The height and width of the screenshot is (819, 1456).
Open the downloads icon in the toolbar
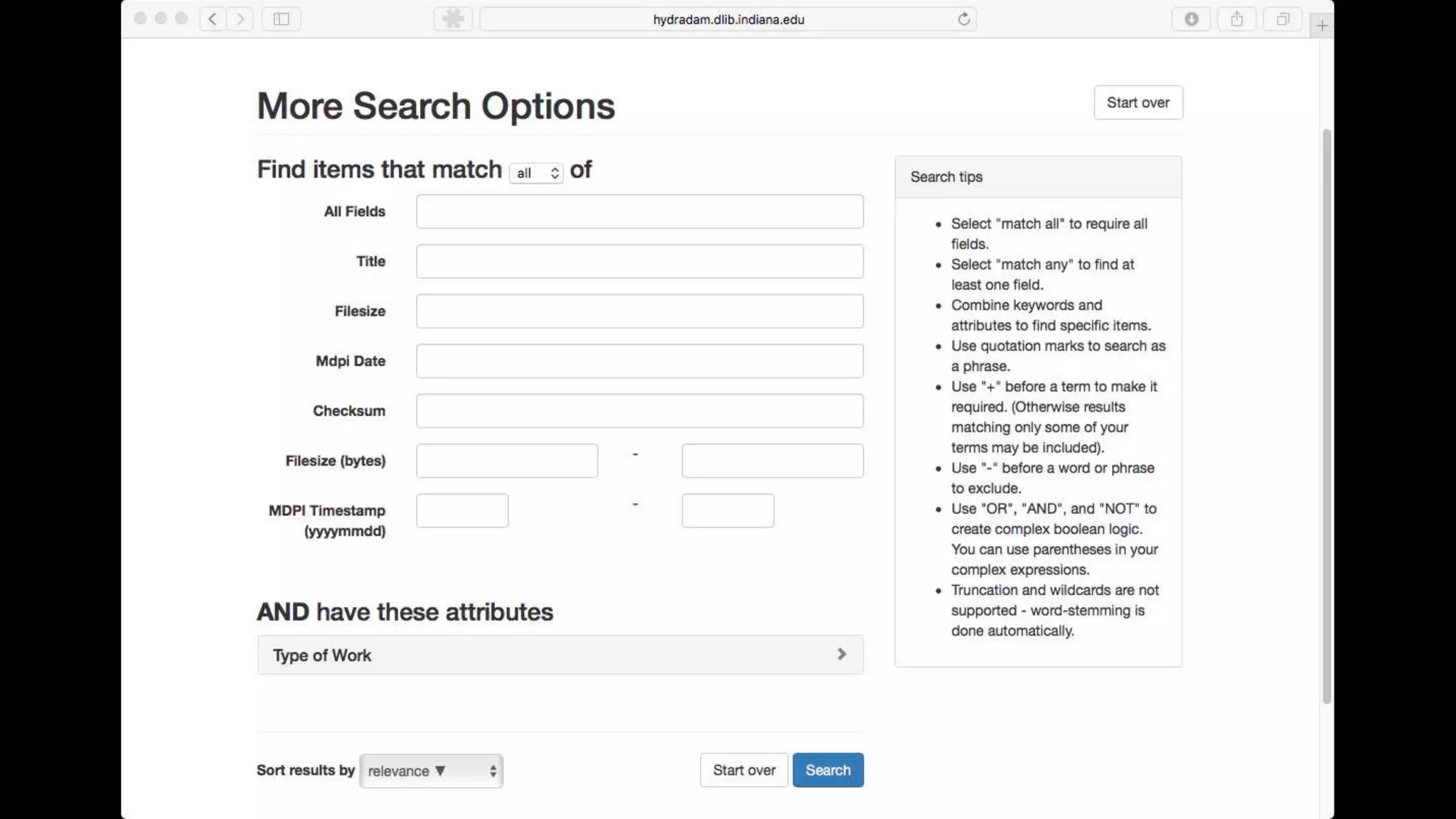(1192, 19)
